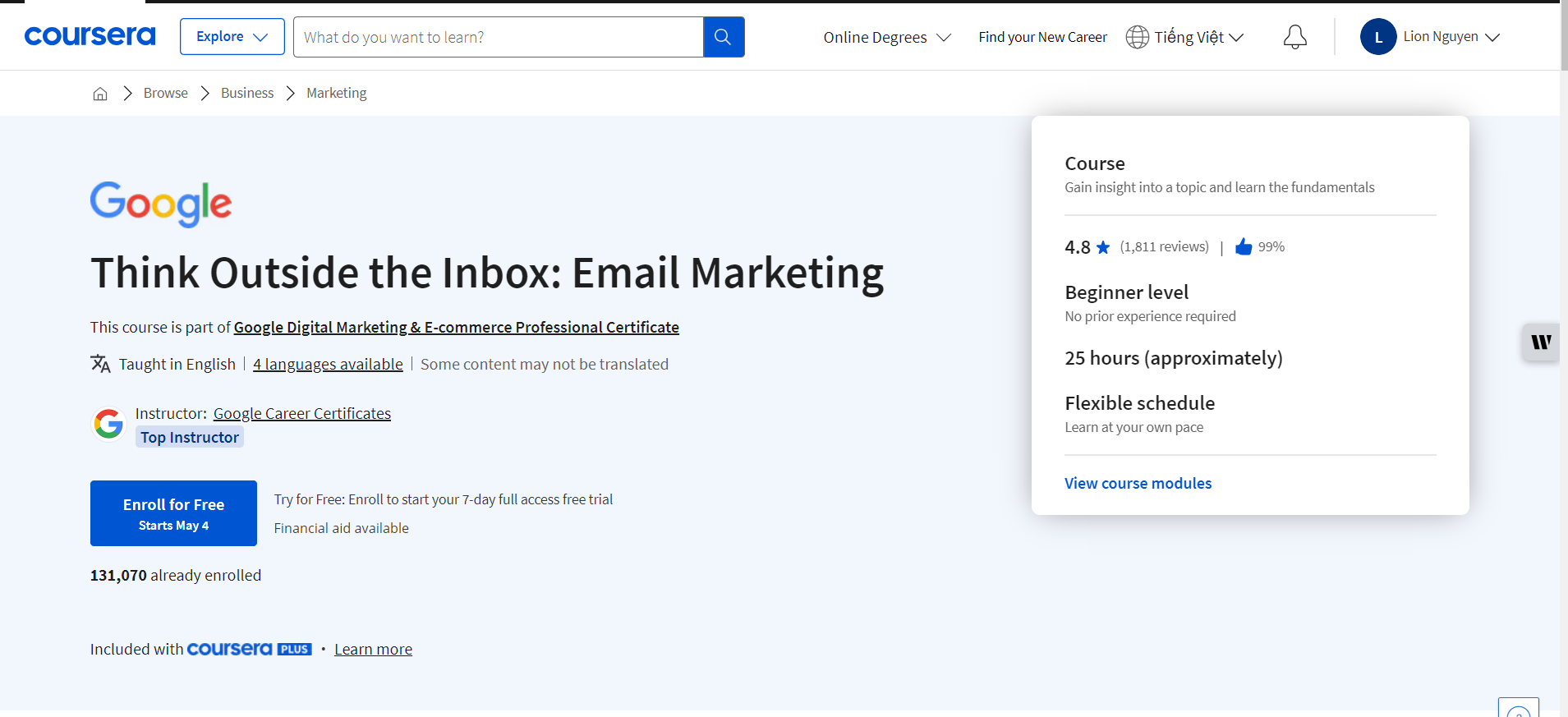Click the Top Instructor badge
The image size is (1568, 717).
click(190, 437)
